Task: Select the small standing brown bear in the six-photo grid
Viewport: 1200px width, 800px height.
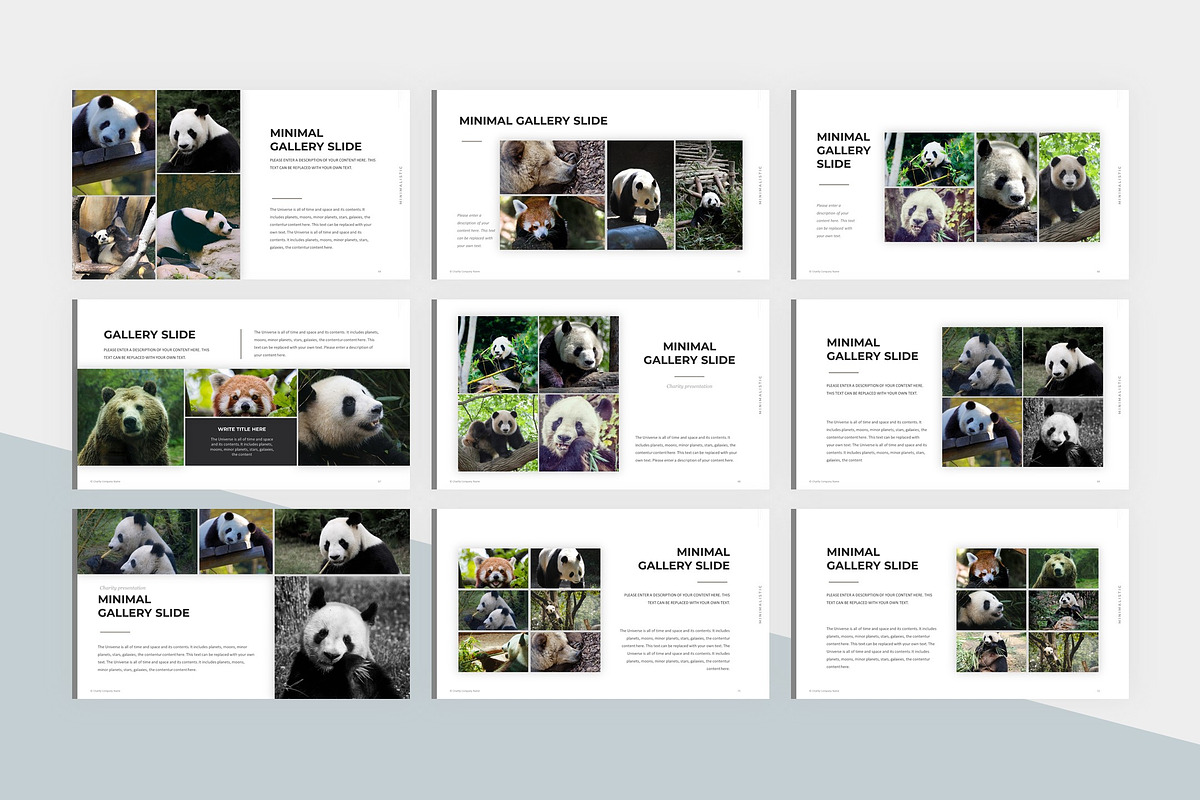Action: pyautogui.click(x=1064, y=567)
